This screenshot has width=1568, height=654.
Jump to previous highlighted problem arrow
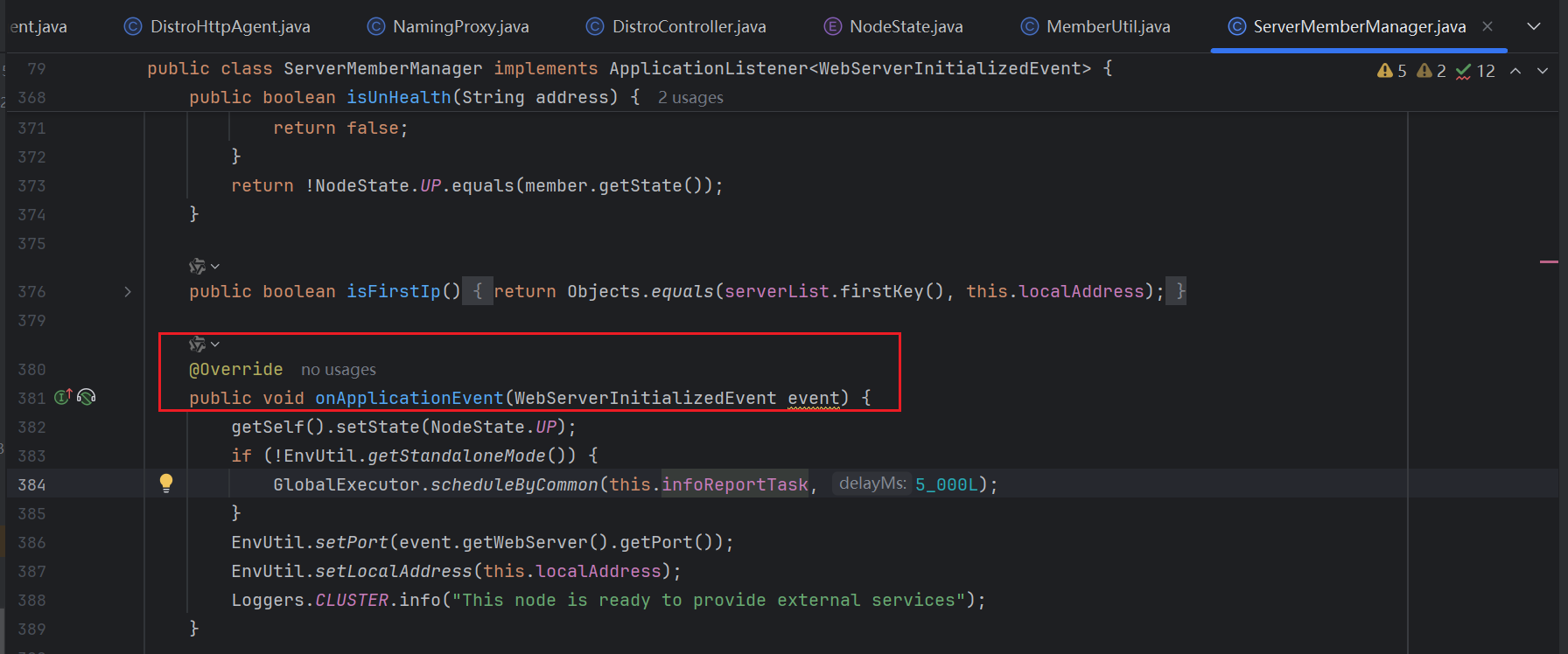(1515, 71)
